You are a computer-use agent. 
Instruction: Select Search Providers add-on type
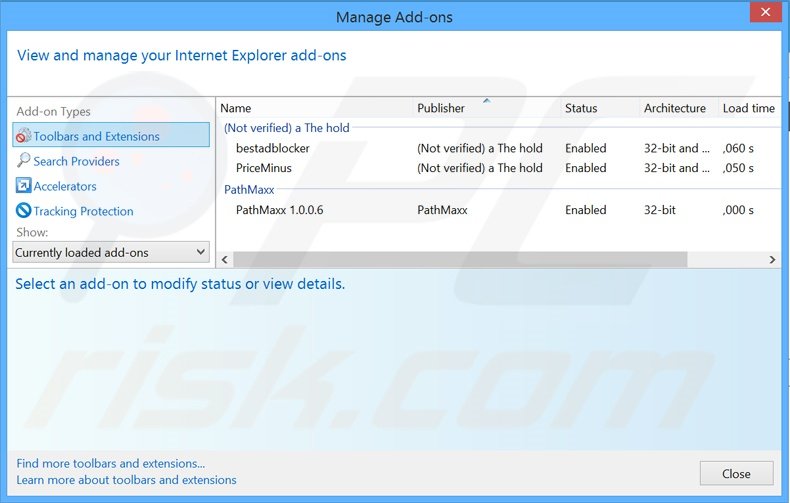tap(77, 161)
